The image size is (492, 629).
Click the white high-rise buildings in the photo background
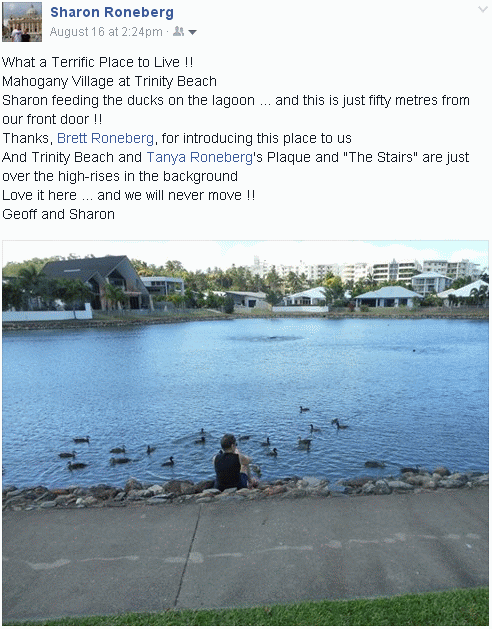click(365, 270)
